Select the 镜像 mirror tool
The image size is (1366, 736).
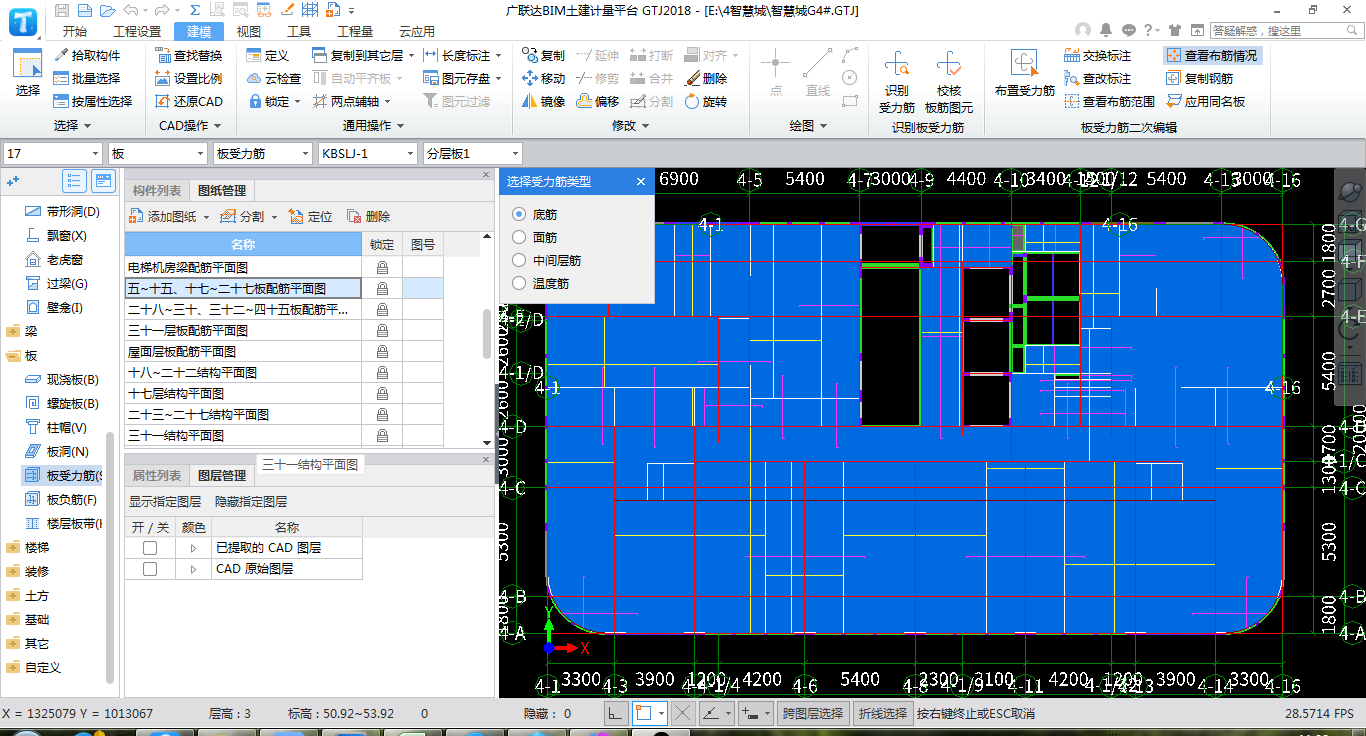(x=543, y=101)
